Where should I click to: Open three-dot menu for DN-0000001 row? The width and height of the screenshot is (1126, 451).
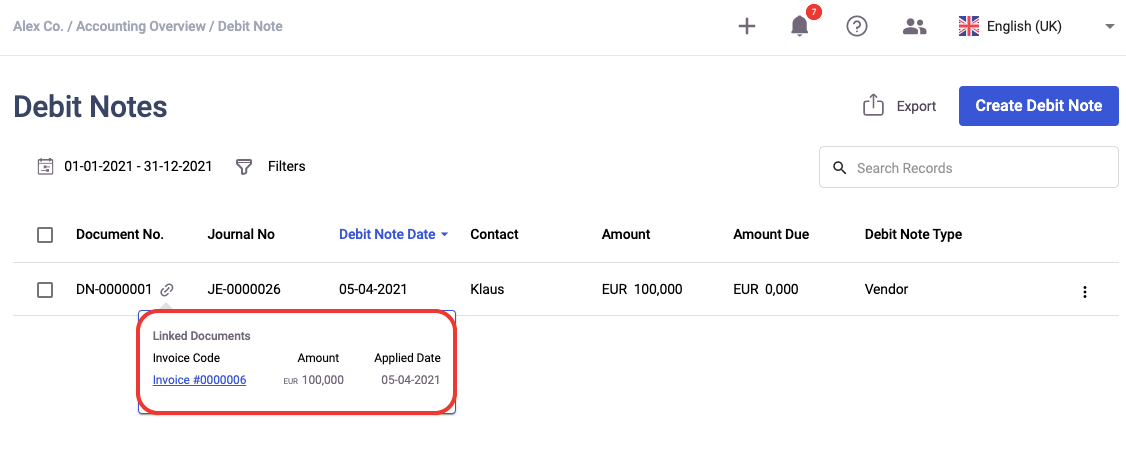tap(1085, 292)
